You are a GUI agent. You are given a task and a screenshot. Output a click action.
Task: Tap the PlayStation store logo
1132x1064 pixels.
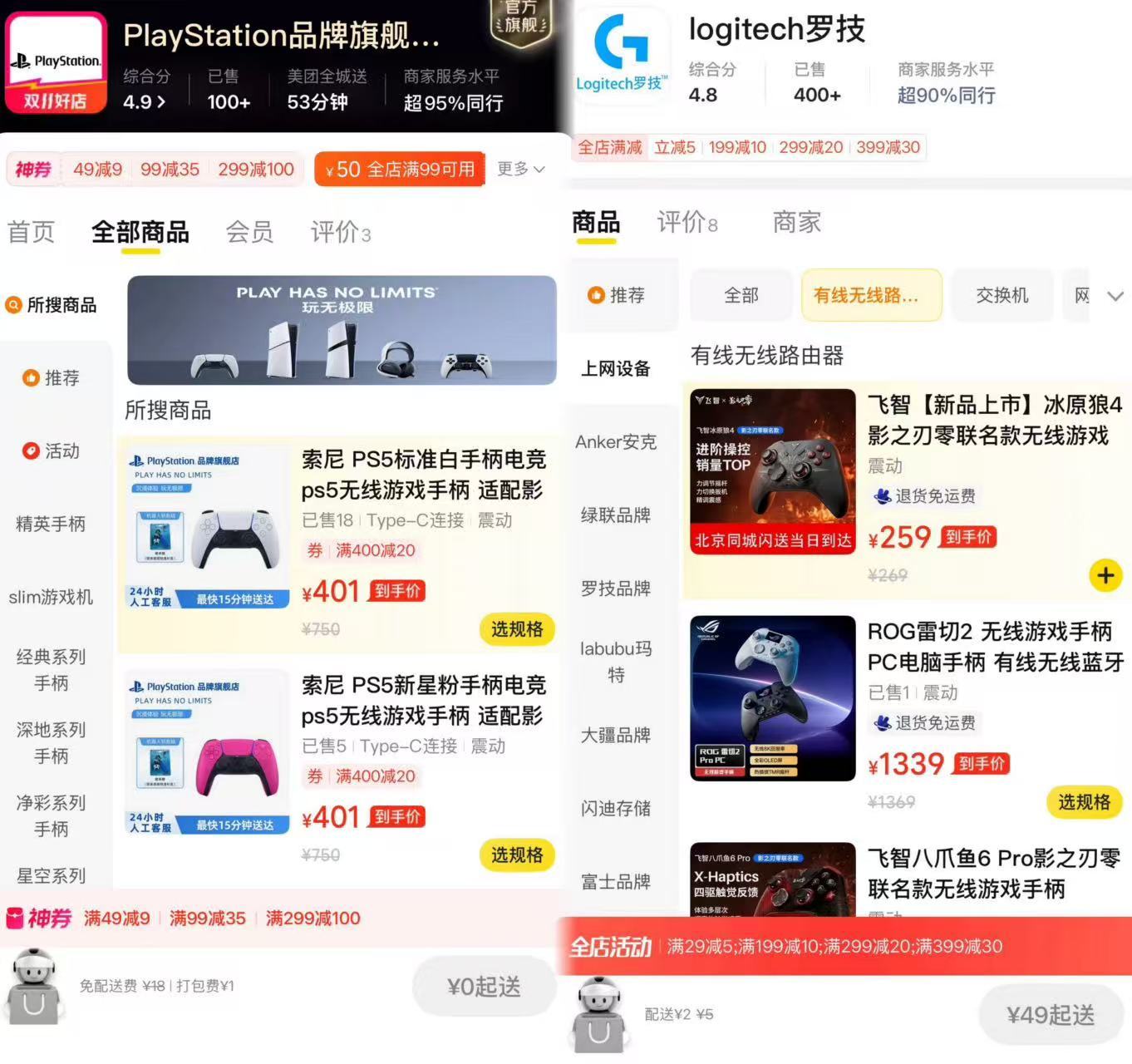(x=56, y=63)
